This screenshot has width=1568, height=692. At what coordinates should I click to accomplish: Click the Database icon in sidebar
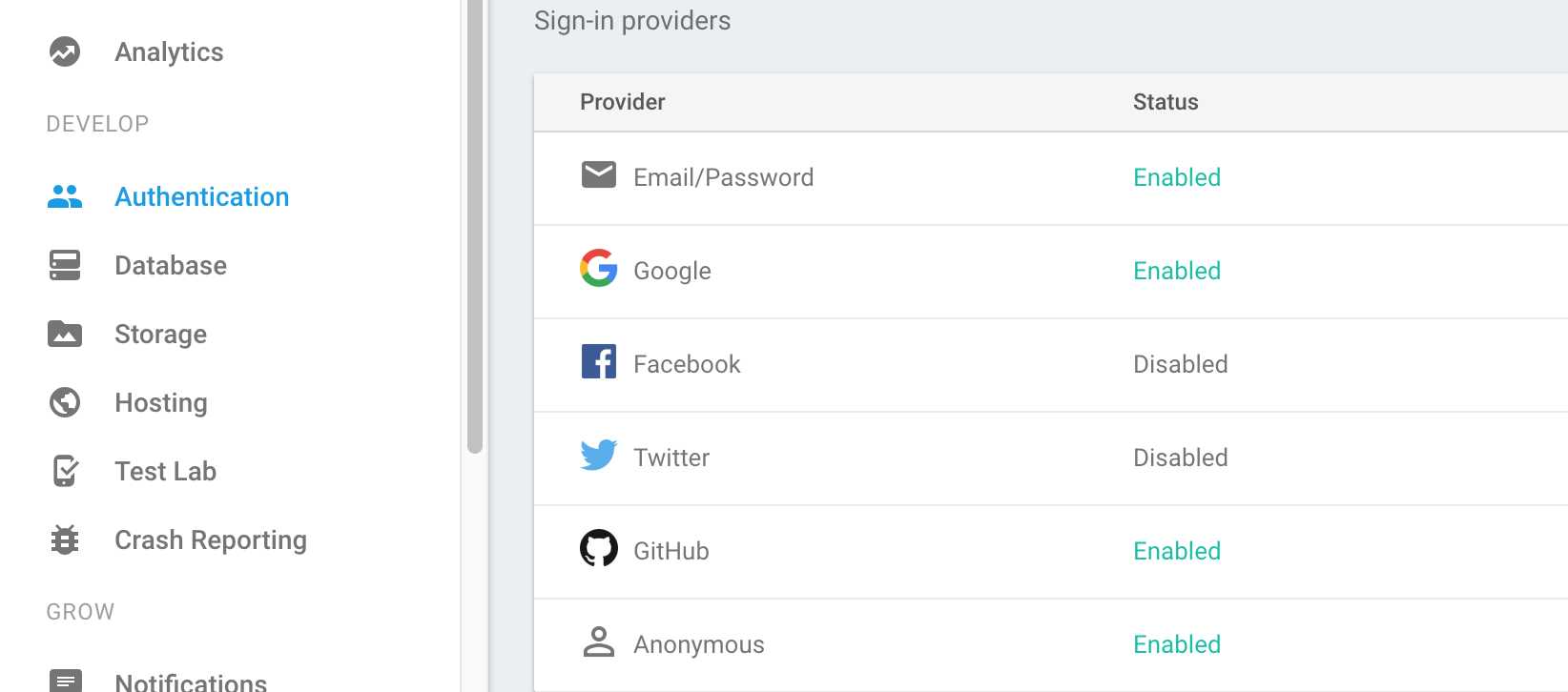[65, 265]
